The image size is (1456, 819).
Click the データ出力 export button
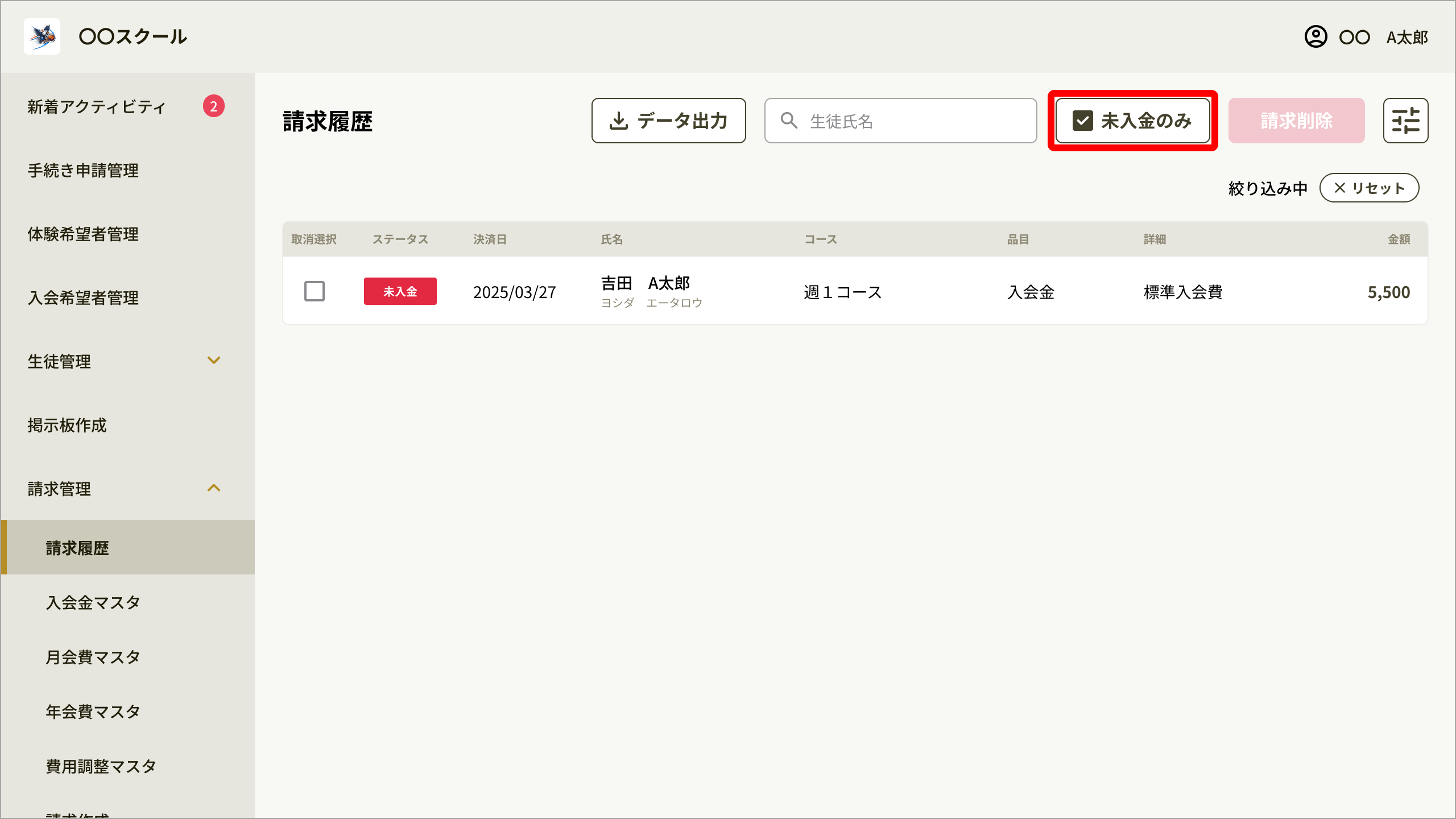pos(669,121)
